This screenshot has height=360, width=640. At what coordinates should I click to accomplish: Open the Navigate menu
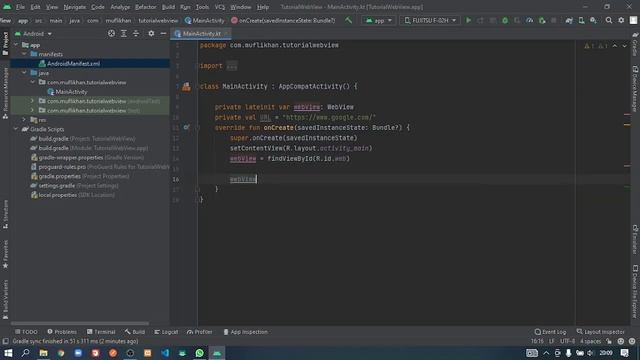click(x=75, y=7)
